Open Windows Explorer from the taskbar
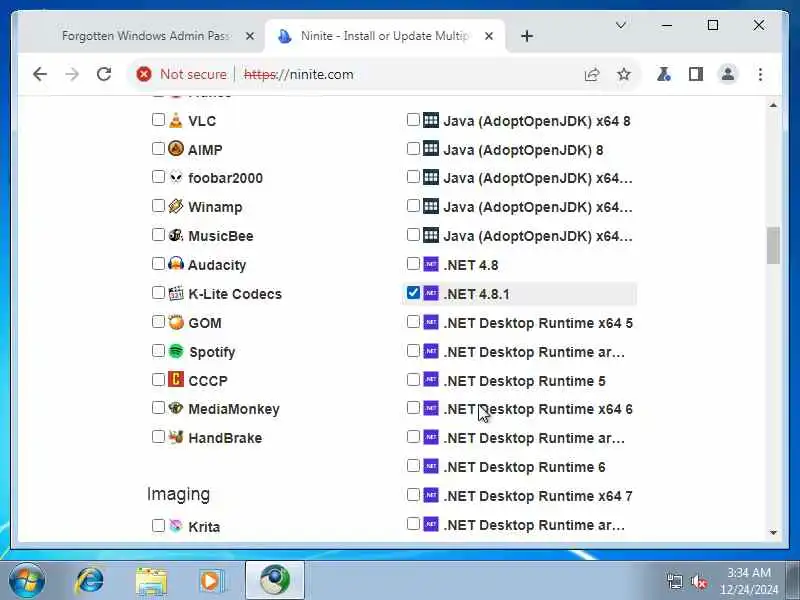Image resolution: width=800 pixels, height=600 pixels. point(151,581)
